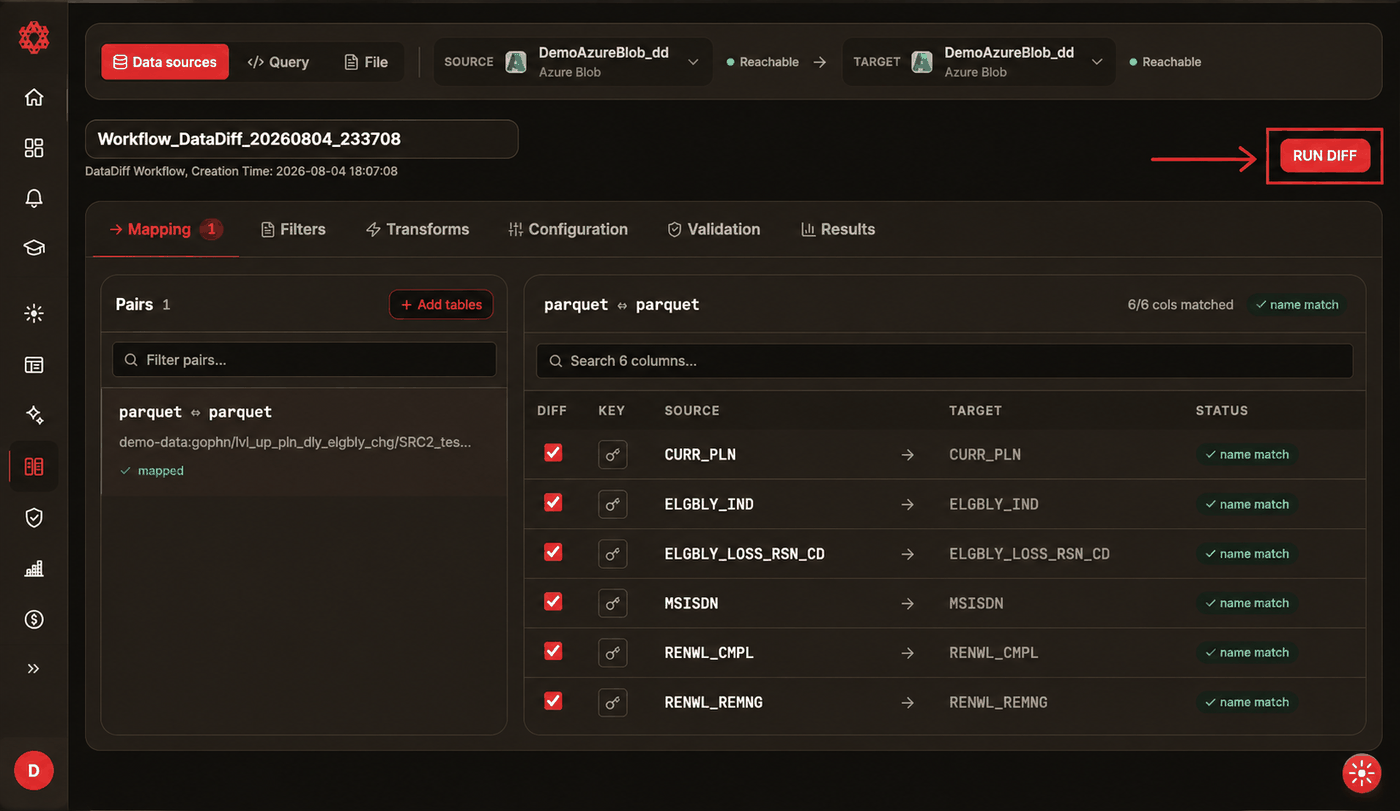Uncheck diff checkbox for ELGBLY_LOSS_RSN_CD
Viewport: 1400px width, 811px height.
553,552
